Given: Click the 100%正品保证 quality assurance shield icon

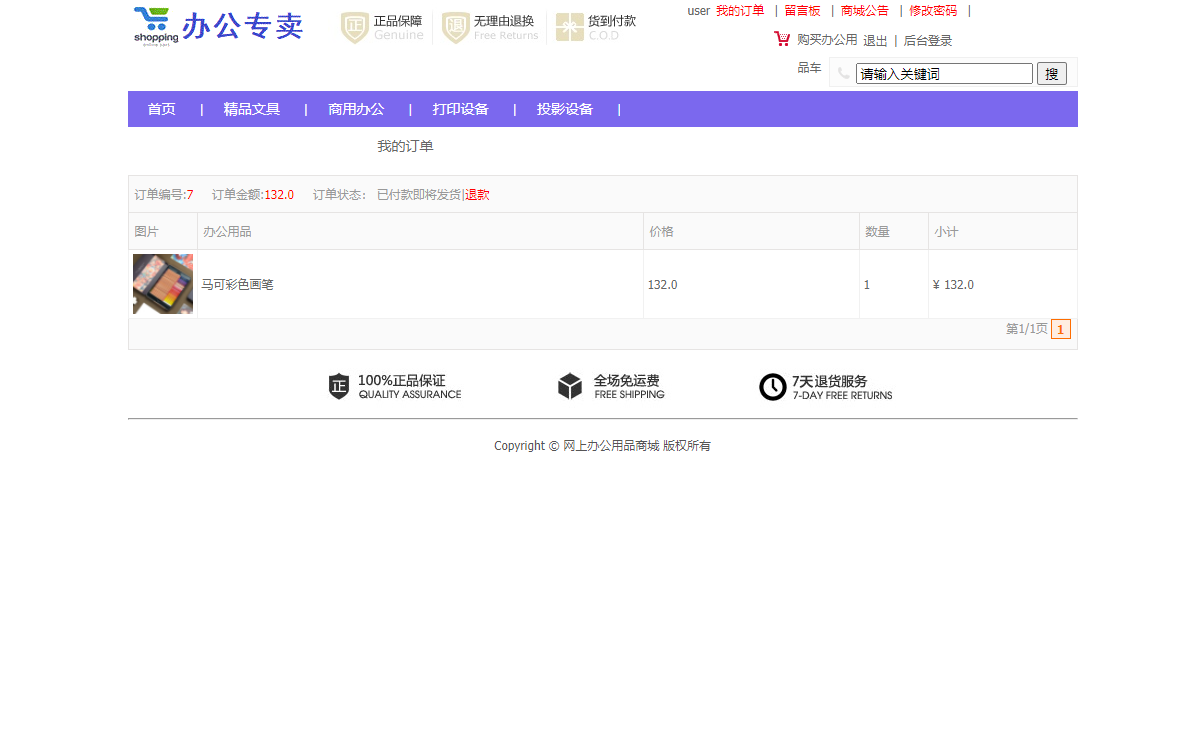Looking at the screenshot, I should click(340, 386).
